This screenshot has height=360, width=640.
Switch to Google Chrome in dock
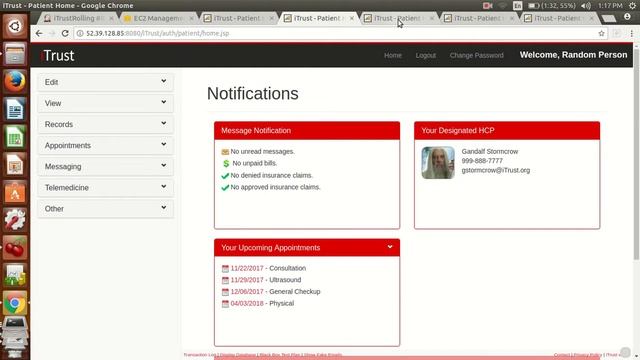[15, 303]
